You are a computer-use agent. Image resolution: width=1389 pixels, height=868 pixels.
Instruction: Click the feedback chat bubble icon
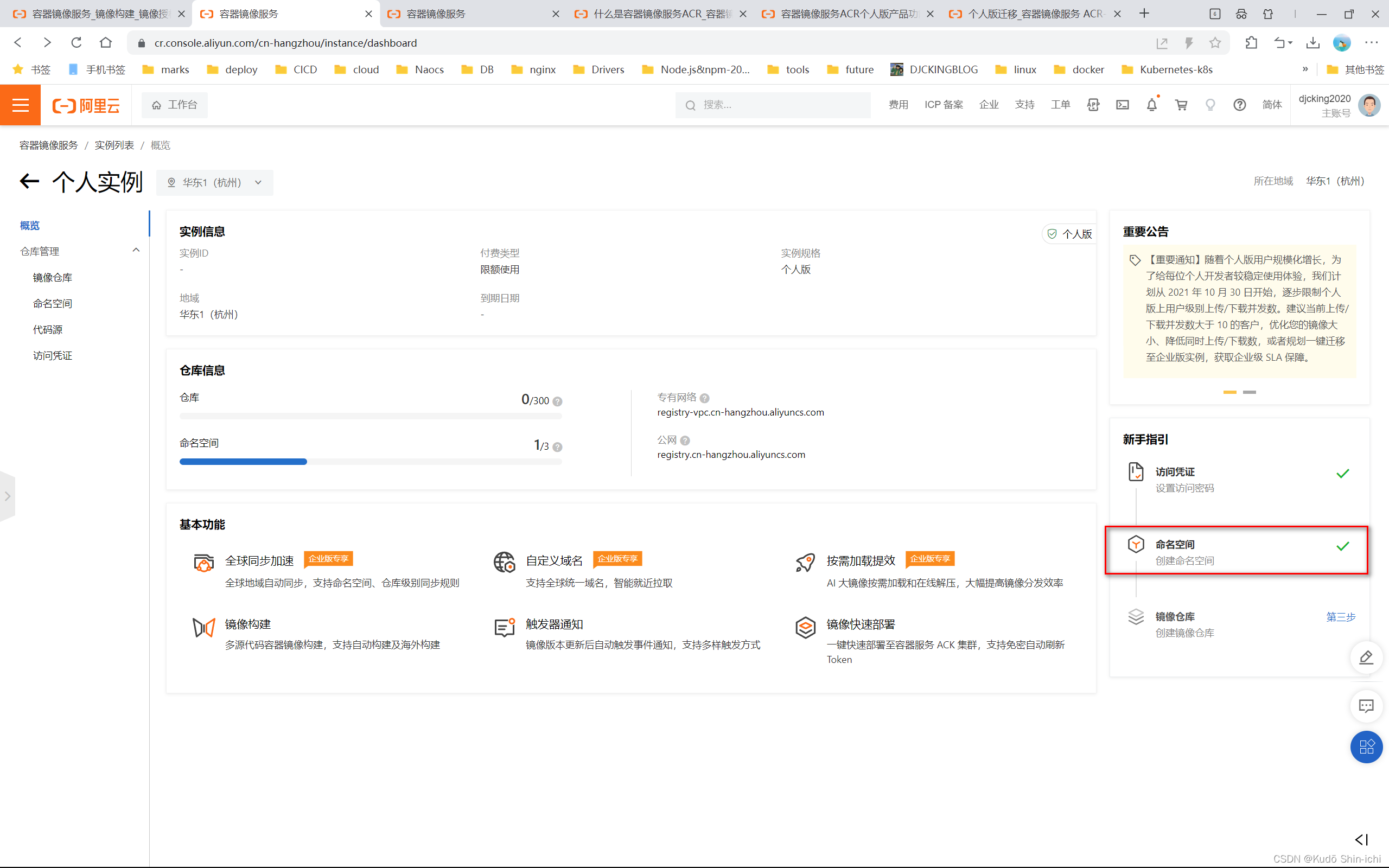(1366, 706)
